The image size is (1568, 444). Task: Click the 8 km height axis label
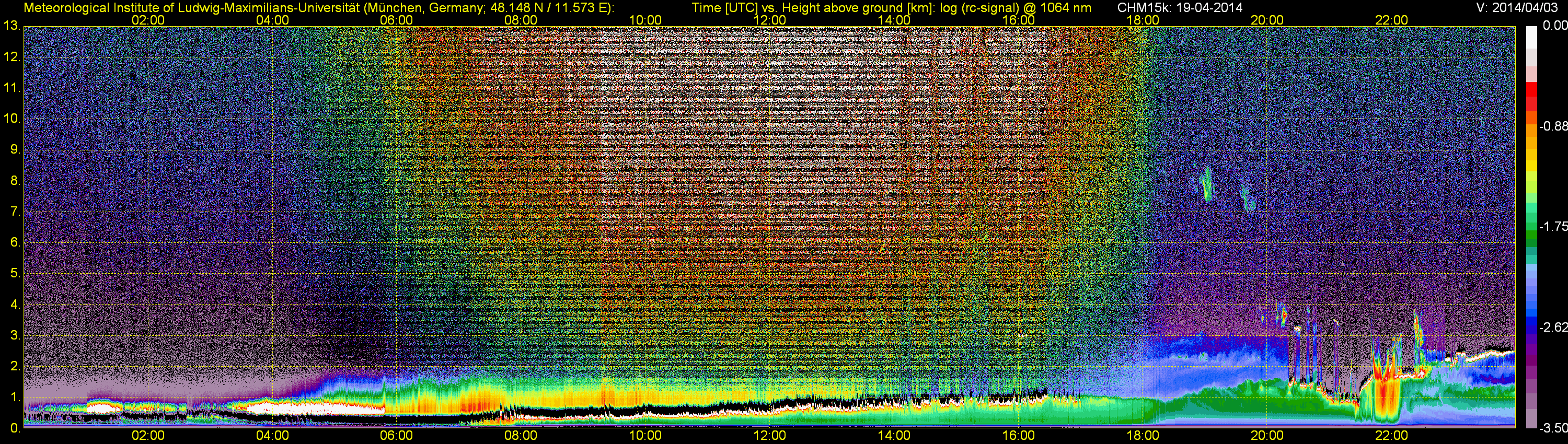tap(15, 181)
